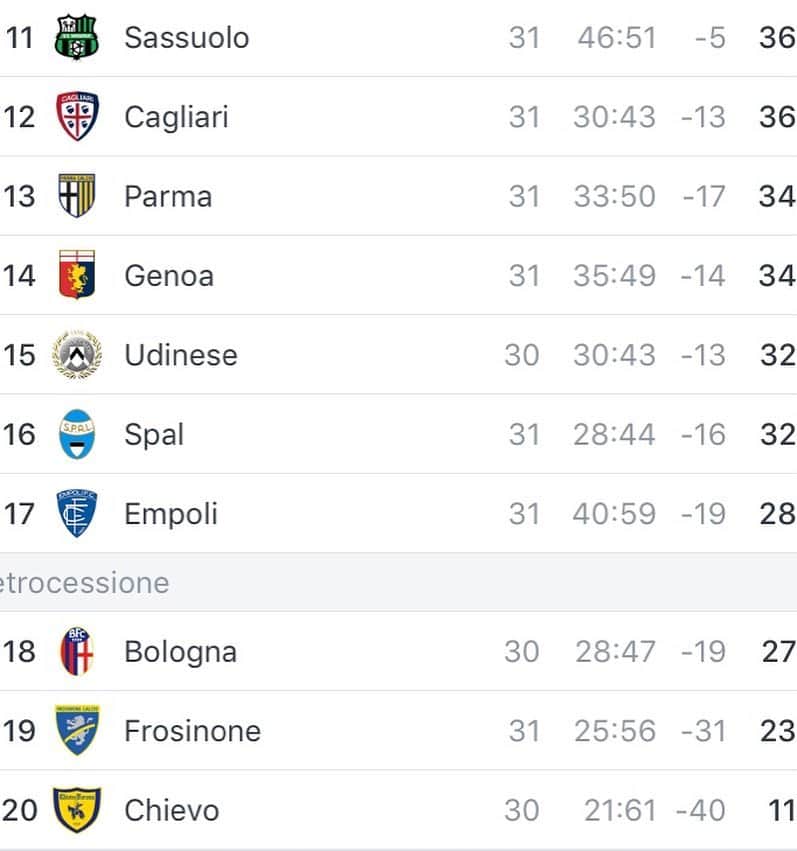Image resolution: width=797 pixels, height=851 pixels.
Task: Tap the Parma club crest
Action: pos(76,195)
